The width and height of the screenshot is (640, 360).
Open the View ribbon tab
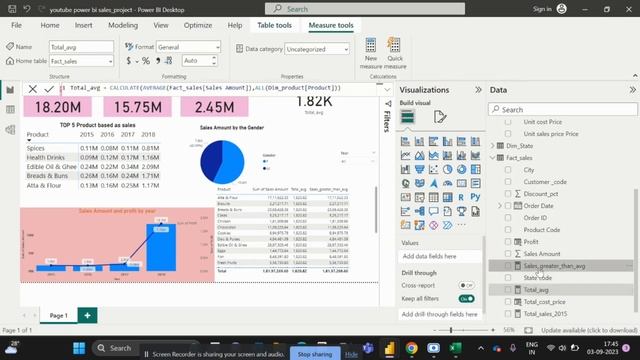click(161, 25)
